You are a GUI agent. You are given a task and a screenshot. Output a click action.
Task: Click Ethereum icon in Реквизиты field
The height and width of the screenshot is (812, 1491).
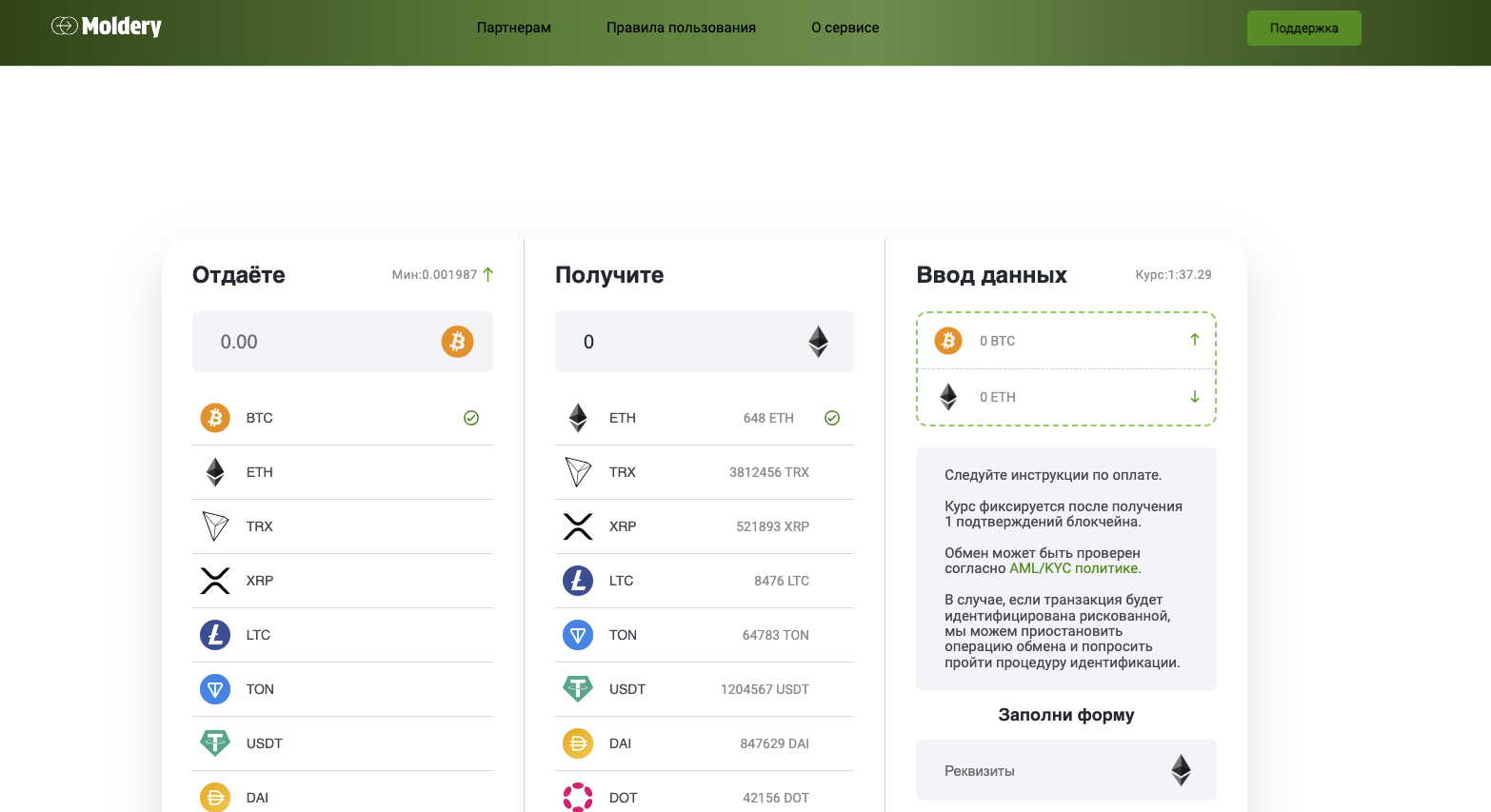(x=1181, y=770)
